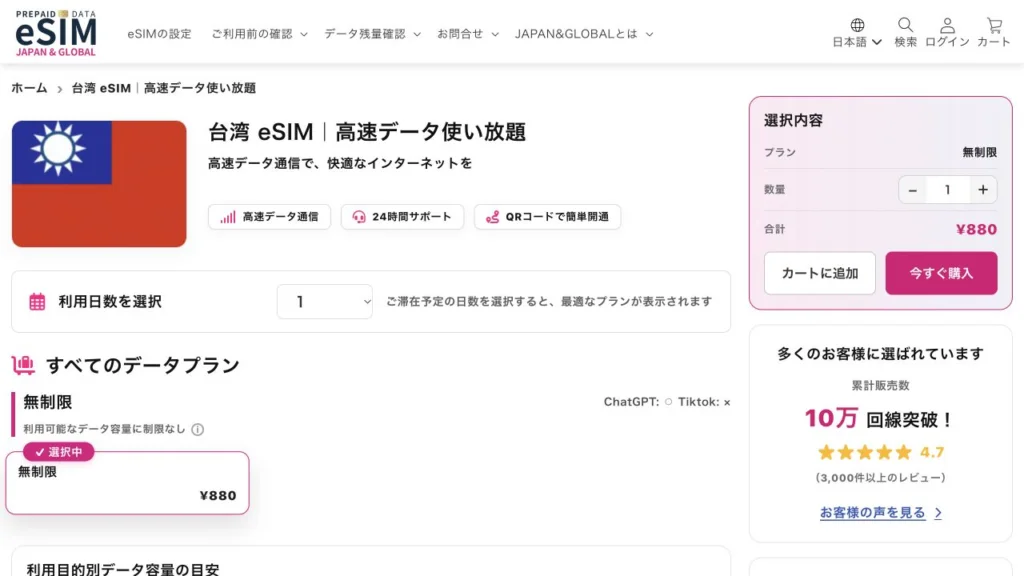Screen dimensions: 1024x576
Task: Click the headset icon in 24時間サポート badge
Action: pos(359,217)
